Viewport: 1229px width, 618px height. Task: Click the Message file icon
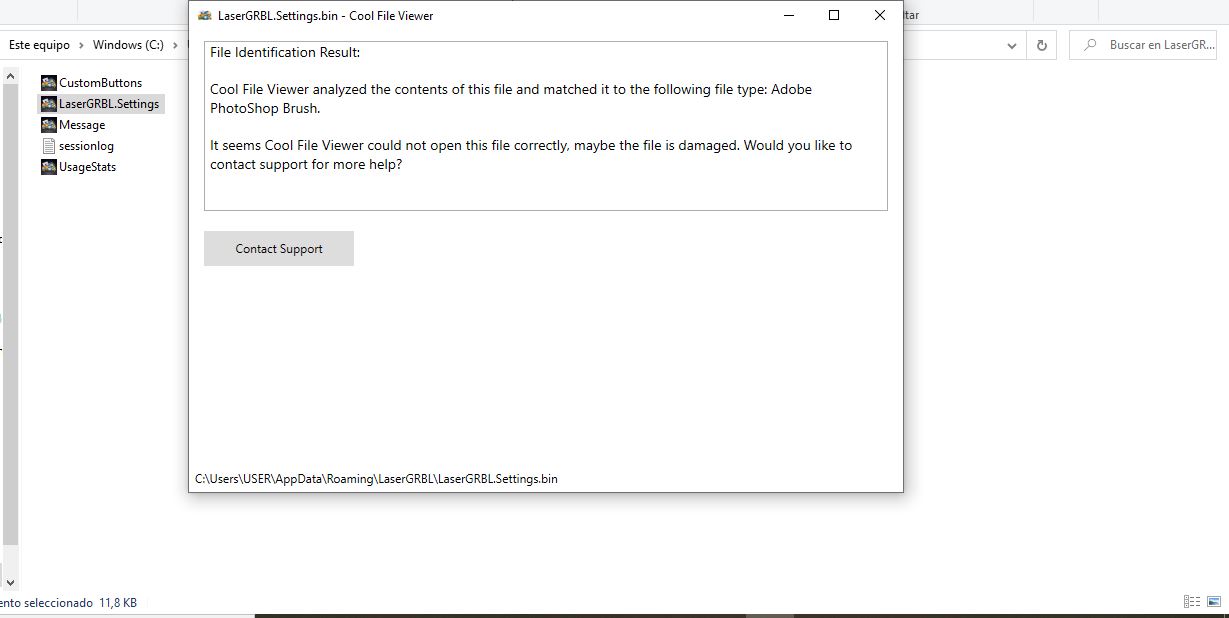(x=49, y=124)
